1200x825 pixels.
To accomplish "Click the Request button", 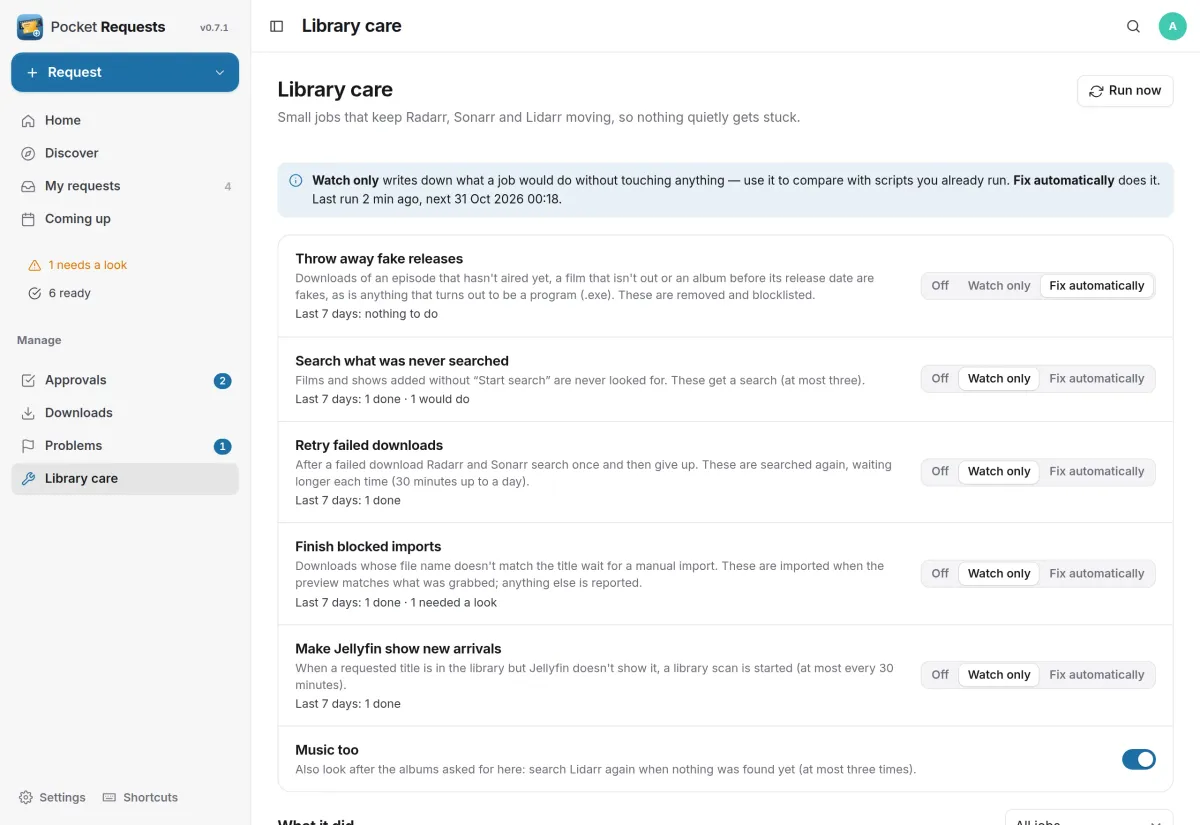I will (125, 72).
